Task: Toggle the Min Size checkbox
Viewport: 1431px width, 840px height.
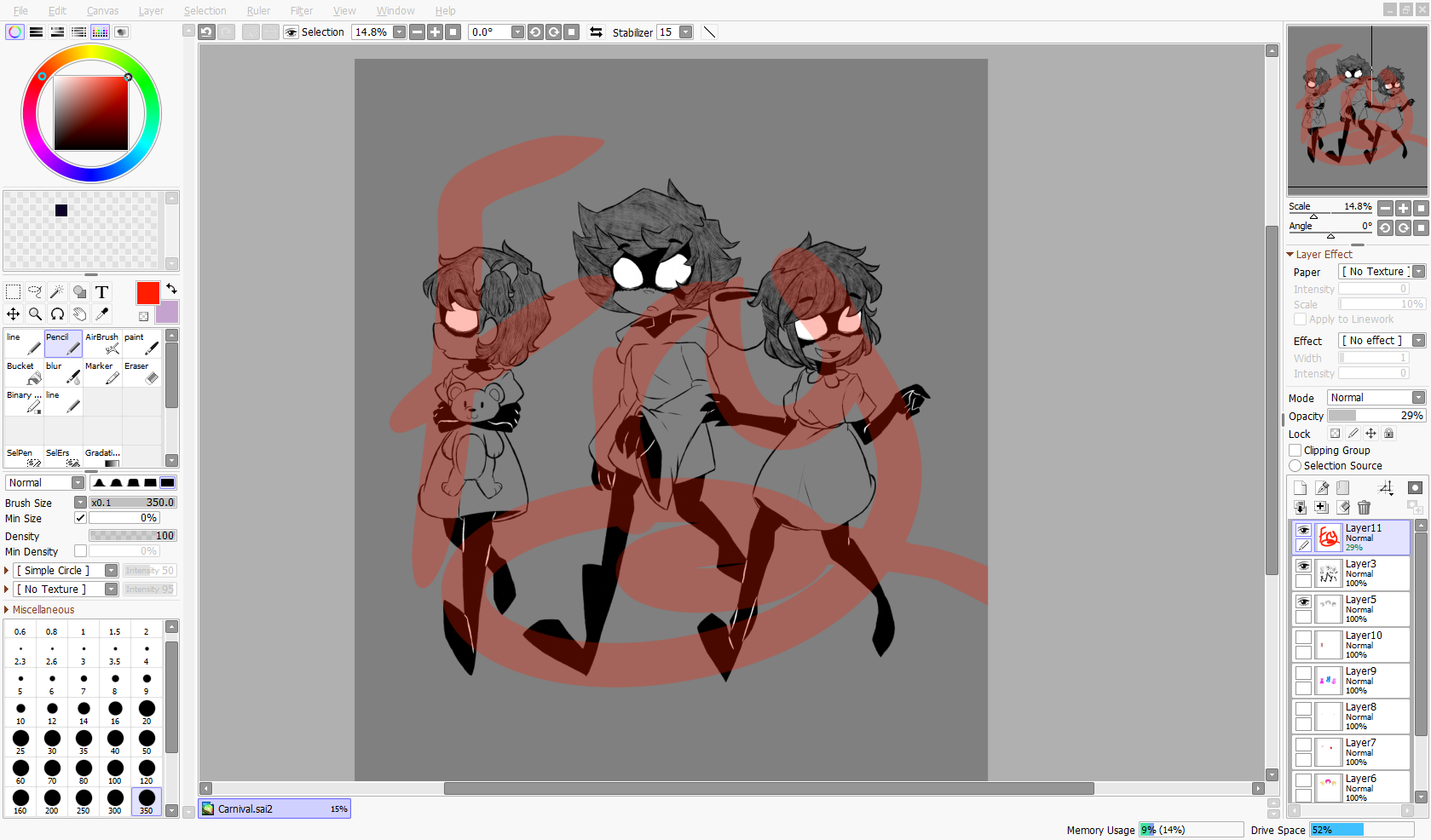Action: click(80, 518)
